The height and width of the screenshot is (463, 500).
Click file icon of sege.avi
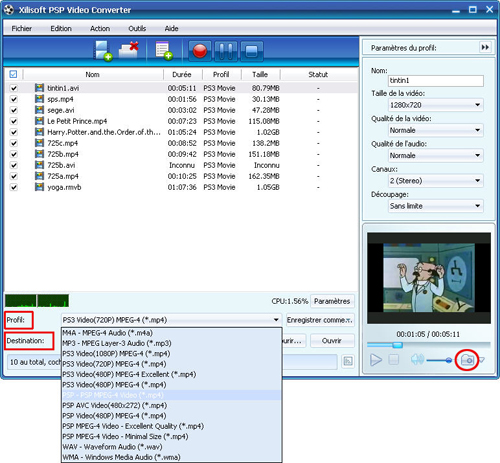pos(39,110)
